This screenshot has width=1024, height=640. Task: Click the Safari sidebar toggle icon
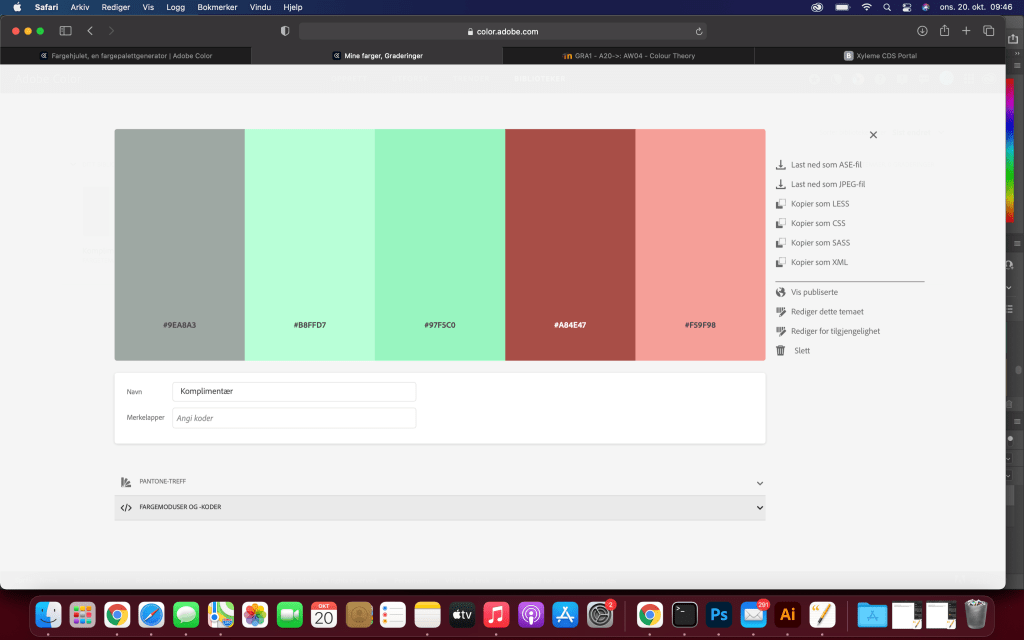(x=66, y=31)
